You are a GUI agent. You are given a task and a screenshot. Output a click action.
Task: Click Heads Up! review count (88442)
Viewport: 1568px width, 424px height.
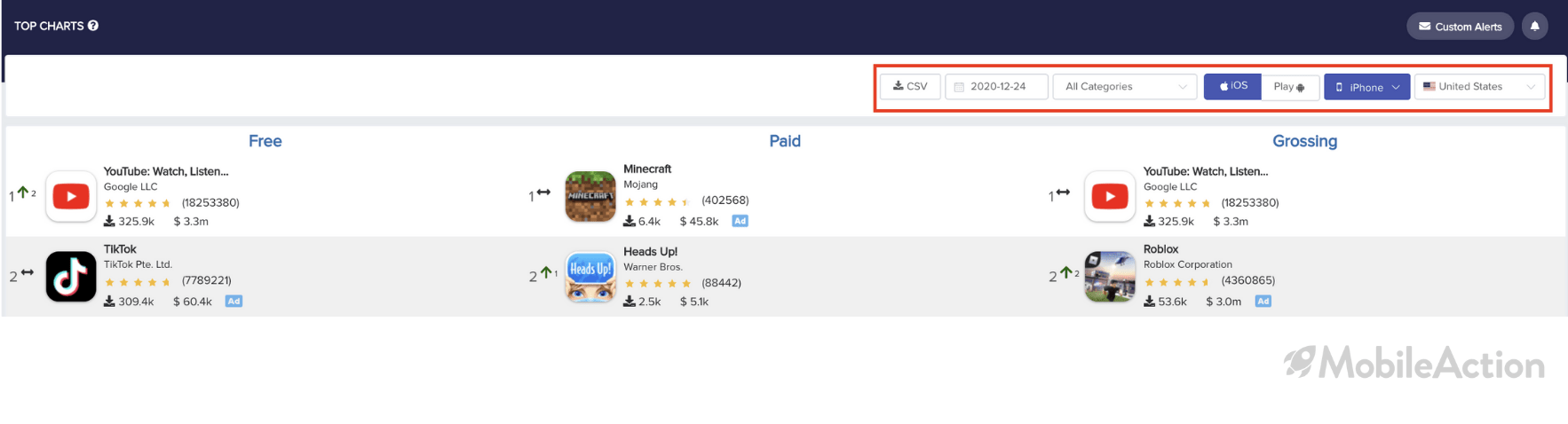click(x=721, y=283)
